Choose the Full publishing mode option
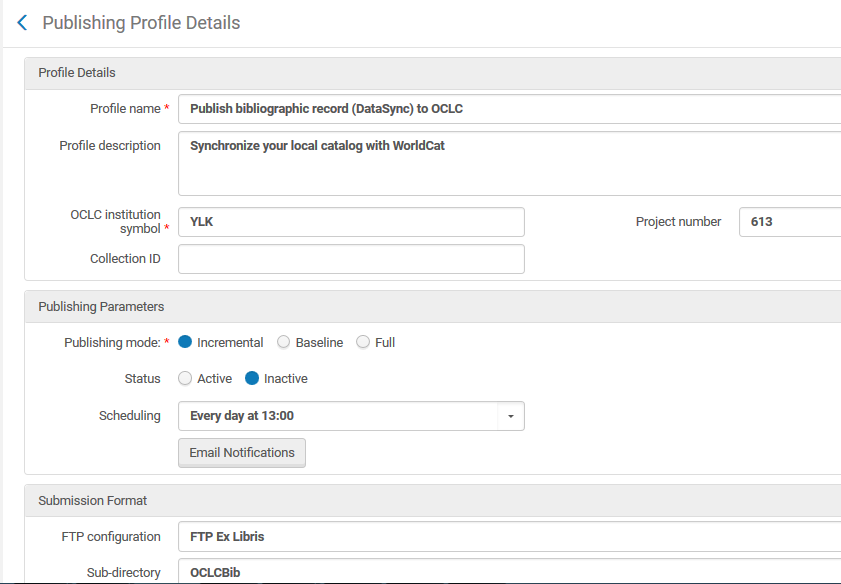Screen dimensions: 841x584 363,342
